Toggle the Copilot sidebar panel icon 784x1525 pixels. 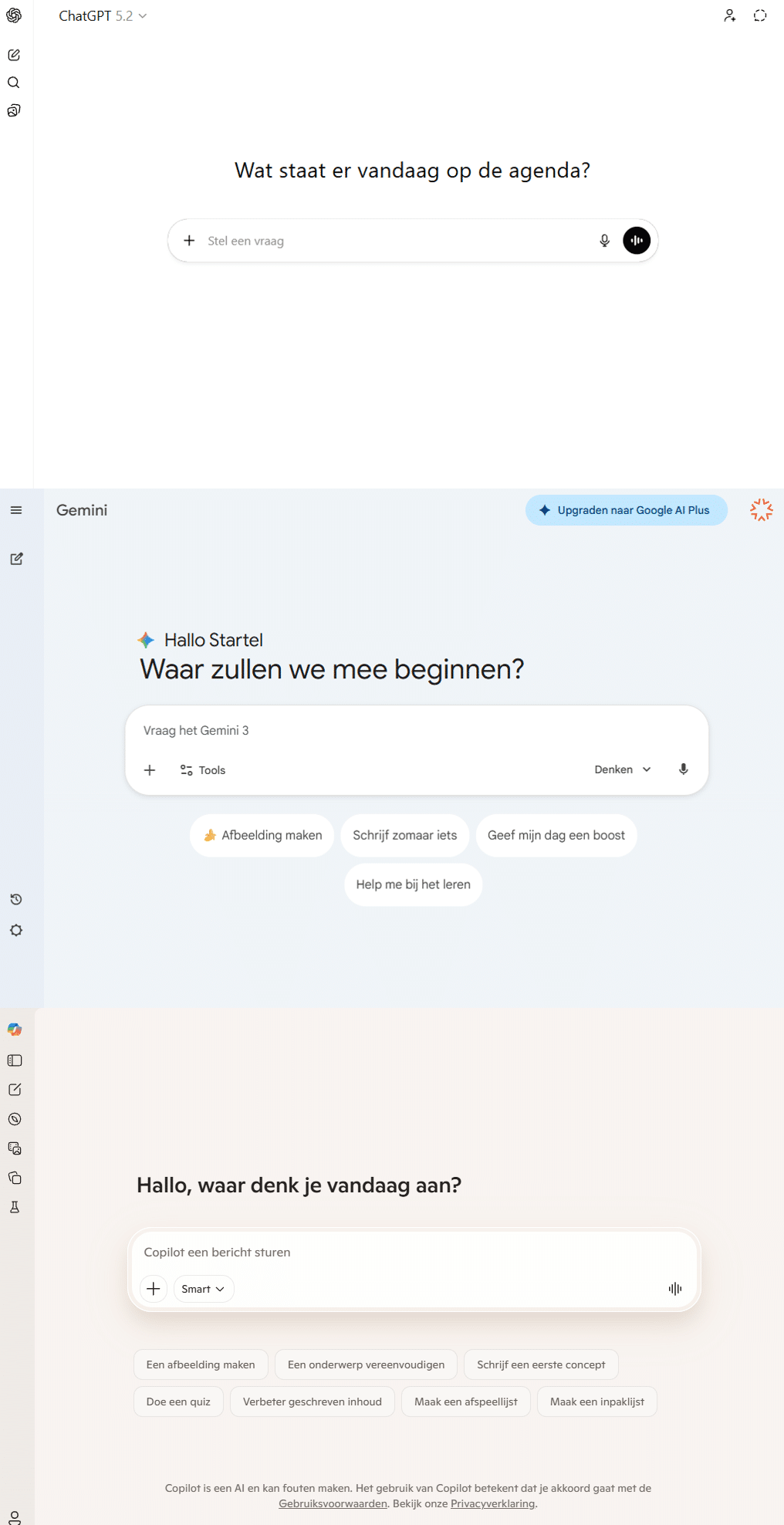coord(15,1060)
